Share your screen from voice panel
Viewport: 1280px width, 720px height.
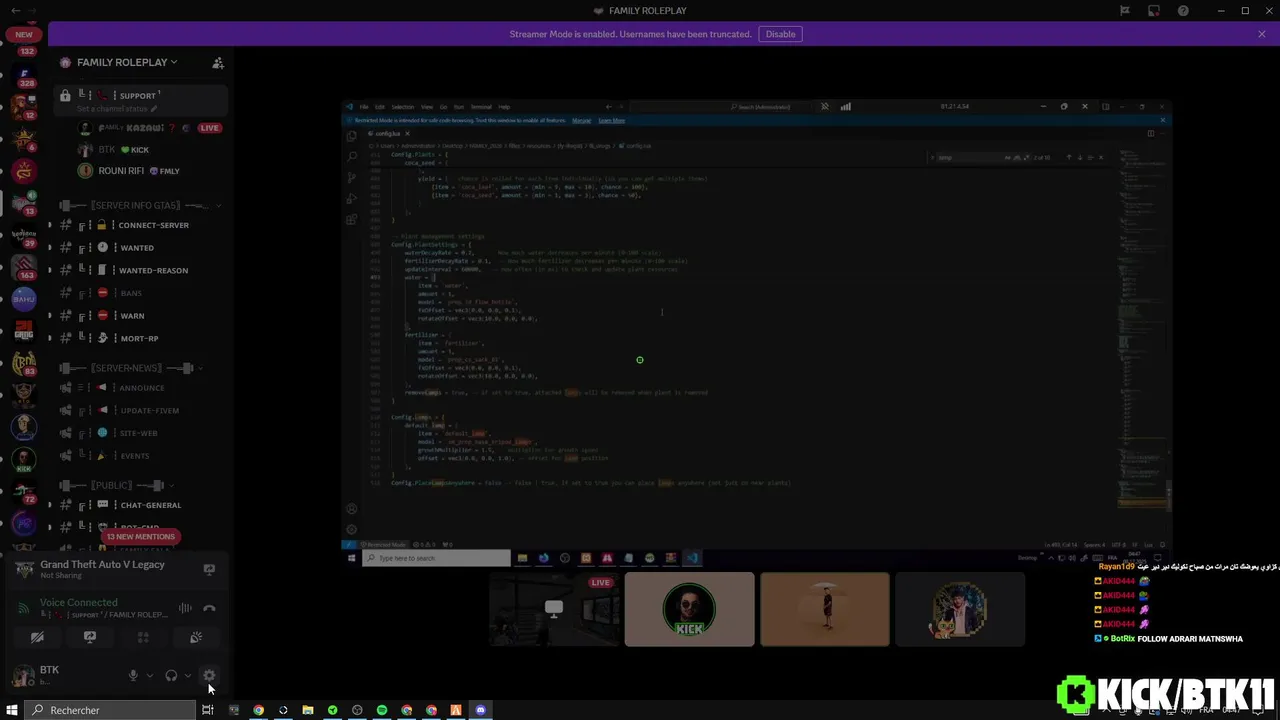pyautogui.click(x=90, y=637)
